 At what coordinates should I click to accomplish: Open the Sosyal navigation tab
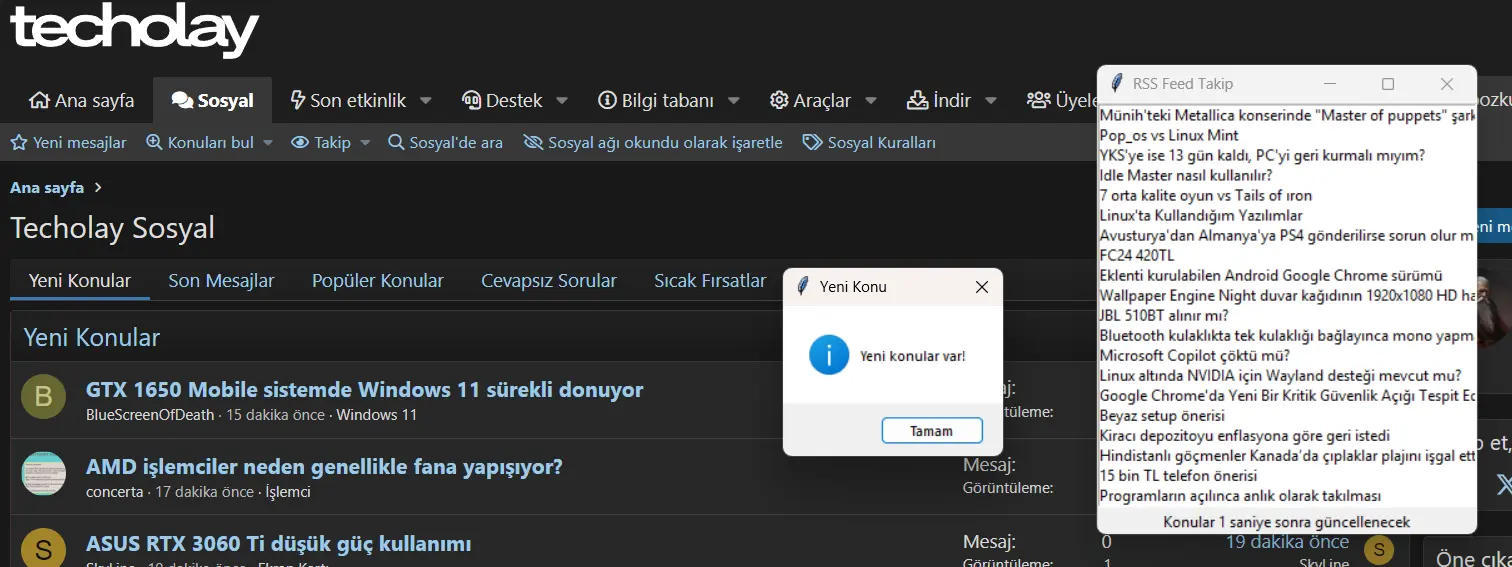pos(212,100)
